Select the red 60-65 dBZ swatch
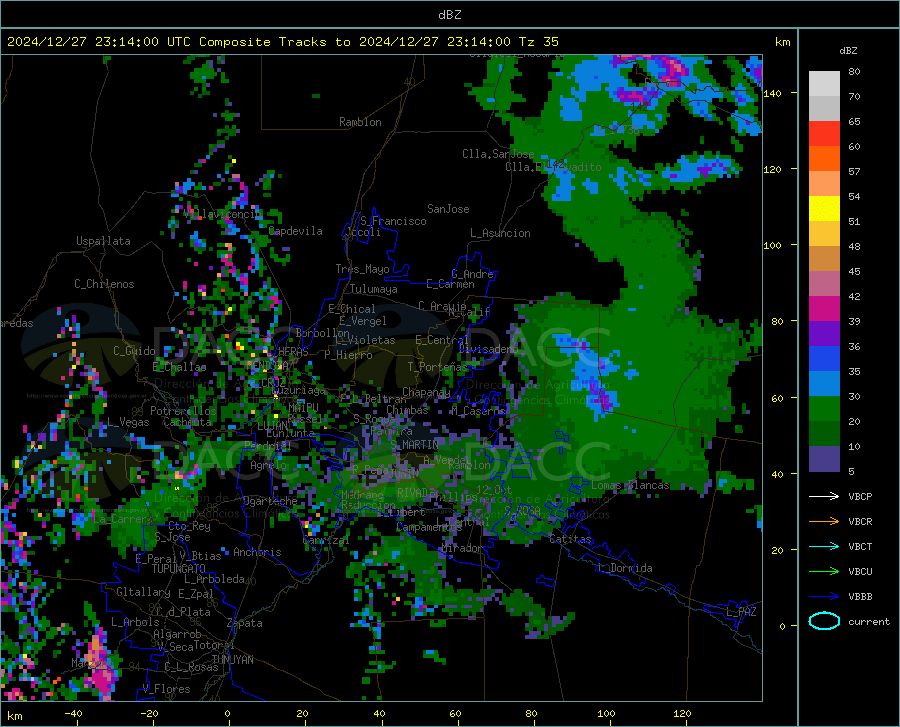This screenshot has height=727, width=900. point(824,134)
